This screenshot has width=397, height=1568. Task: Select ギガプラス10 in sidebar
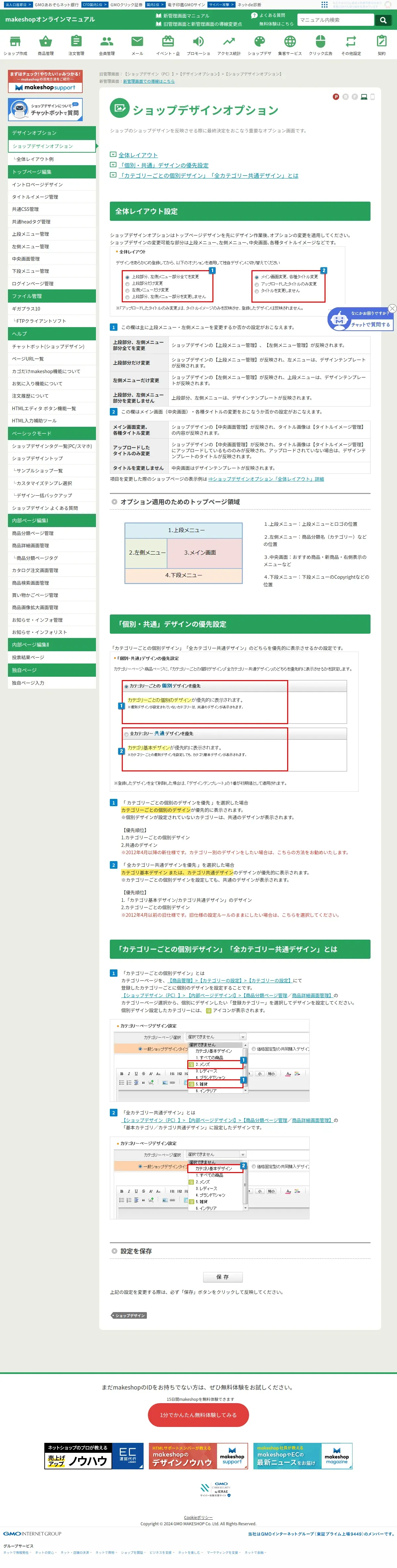coord(52,309)
